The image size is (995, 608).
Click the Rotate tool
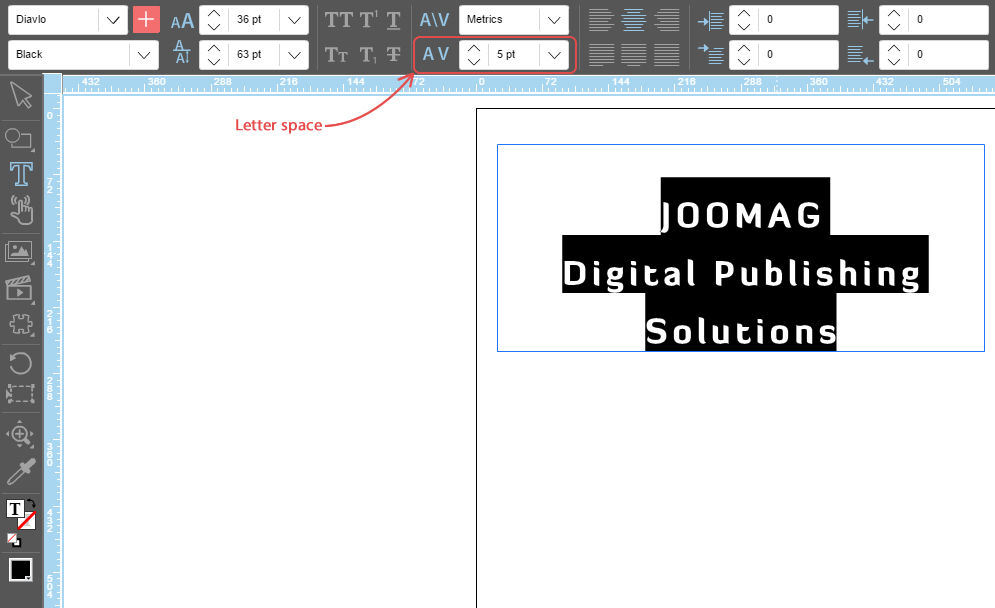21,363
